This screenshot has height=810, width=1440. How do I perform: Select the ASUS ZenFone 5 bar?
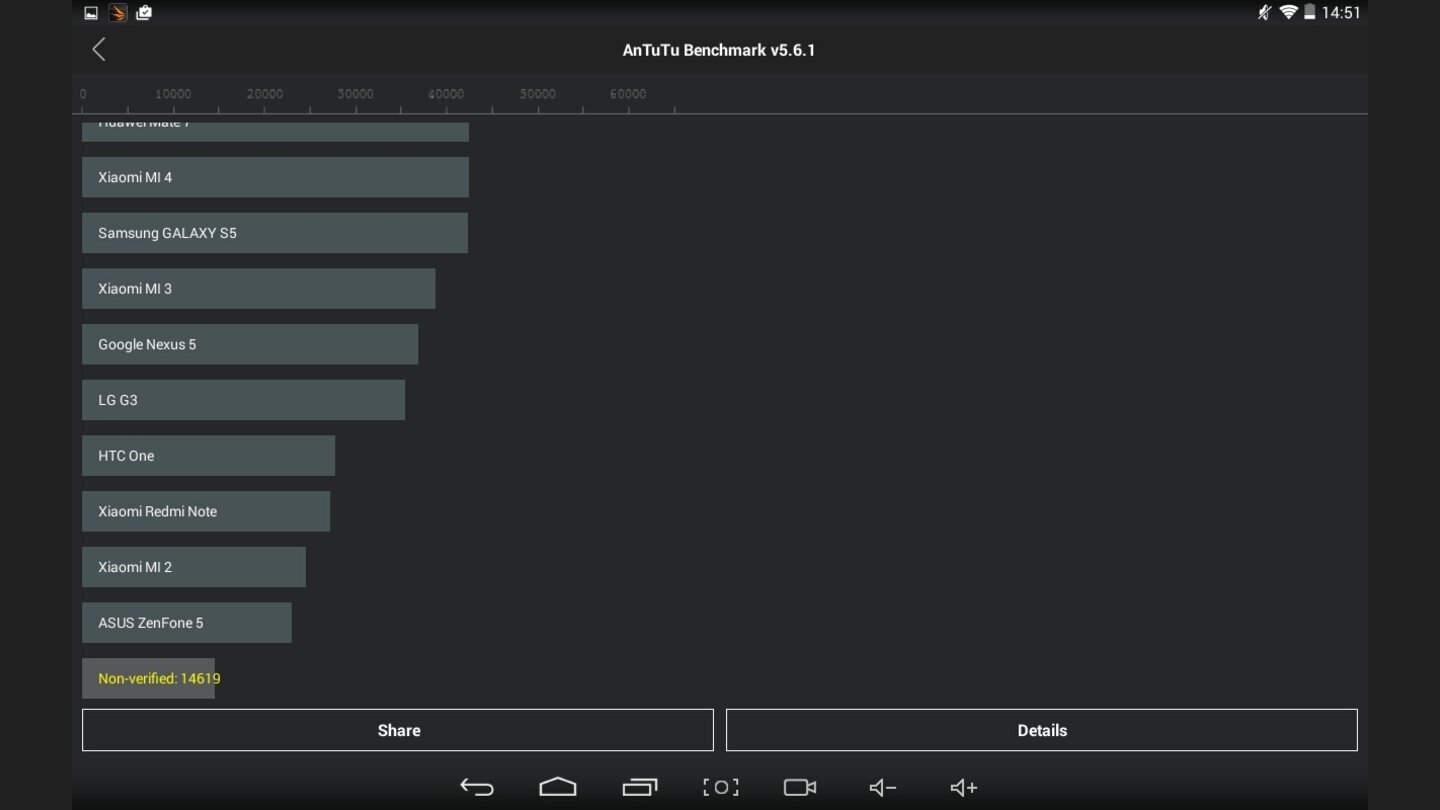pos(187,622)
